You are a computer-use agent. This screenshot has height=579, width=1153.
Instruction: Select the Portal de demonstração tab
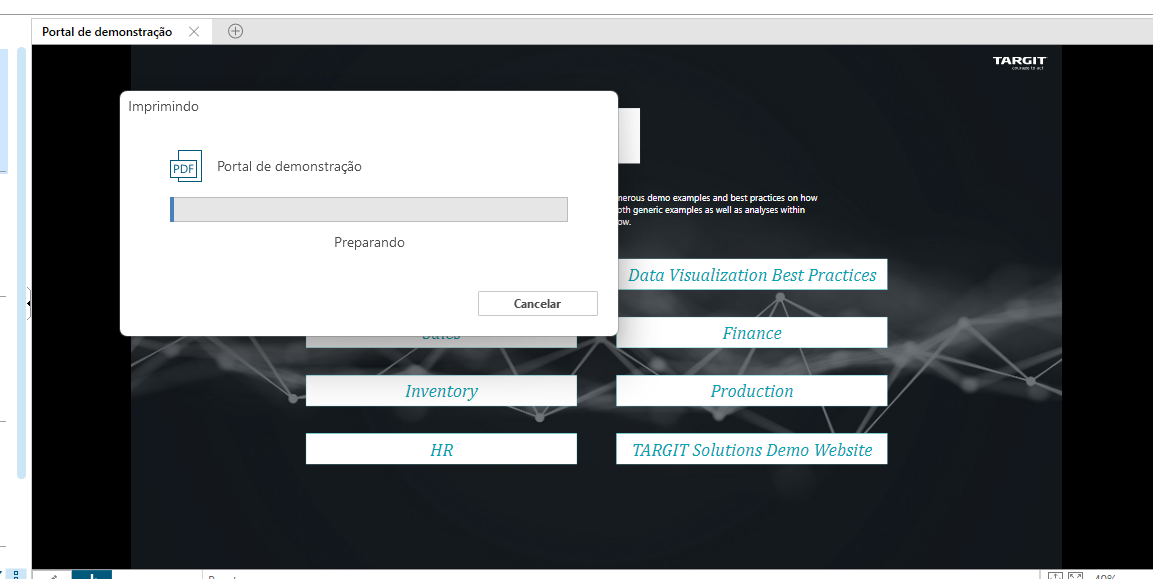(x=107, y=32)
